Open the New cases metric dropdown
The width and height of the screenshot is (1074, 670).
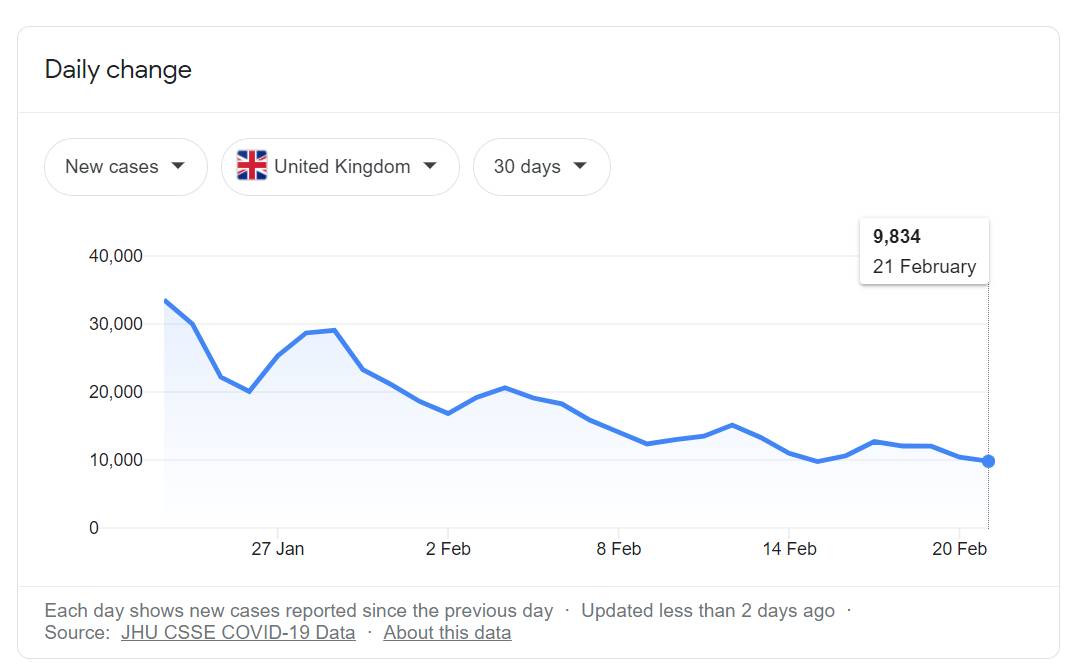click(125, 167)
